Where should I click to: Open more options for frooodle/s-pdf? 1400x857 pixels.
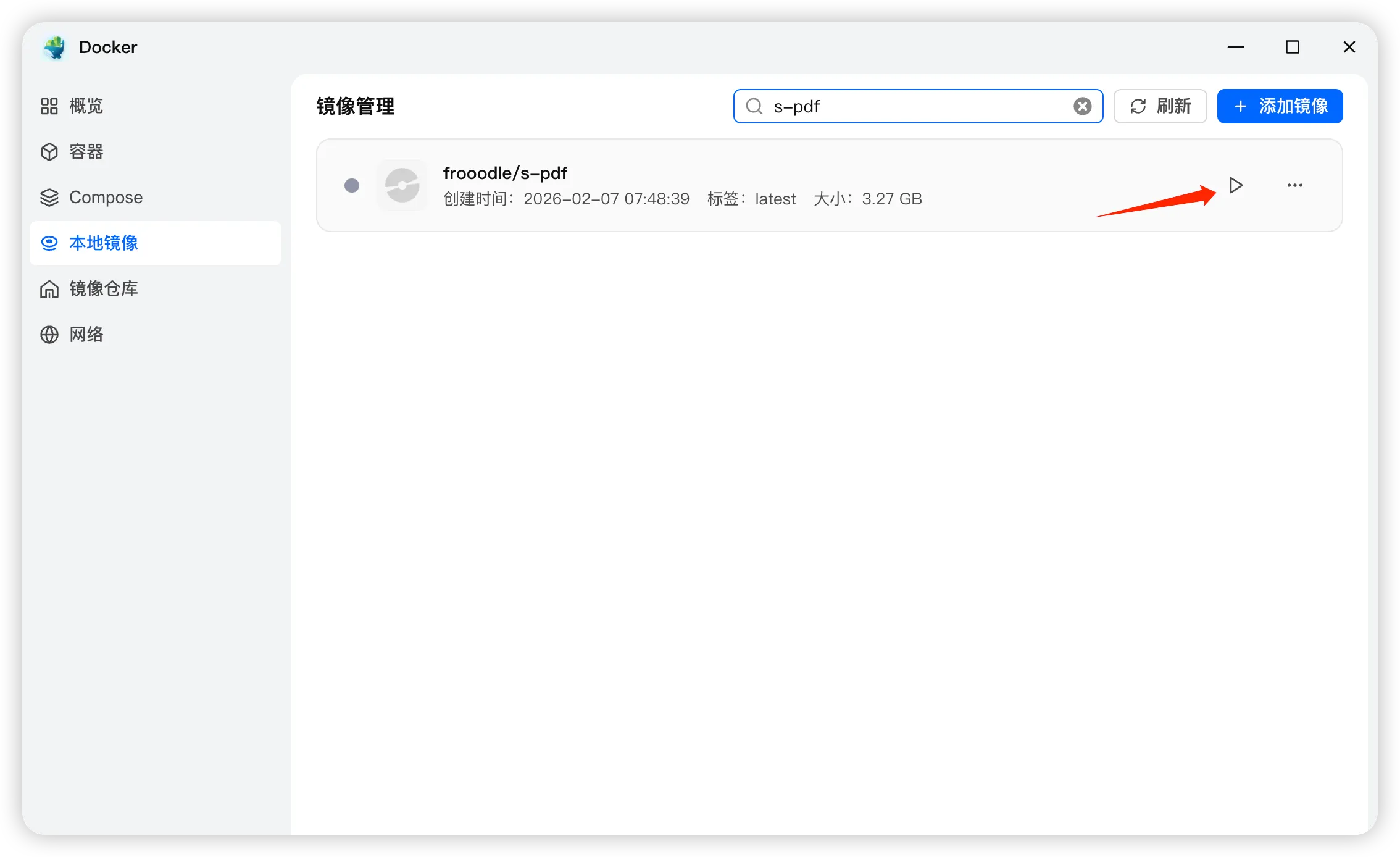tap(1295, 185)
